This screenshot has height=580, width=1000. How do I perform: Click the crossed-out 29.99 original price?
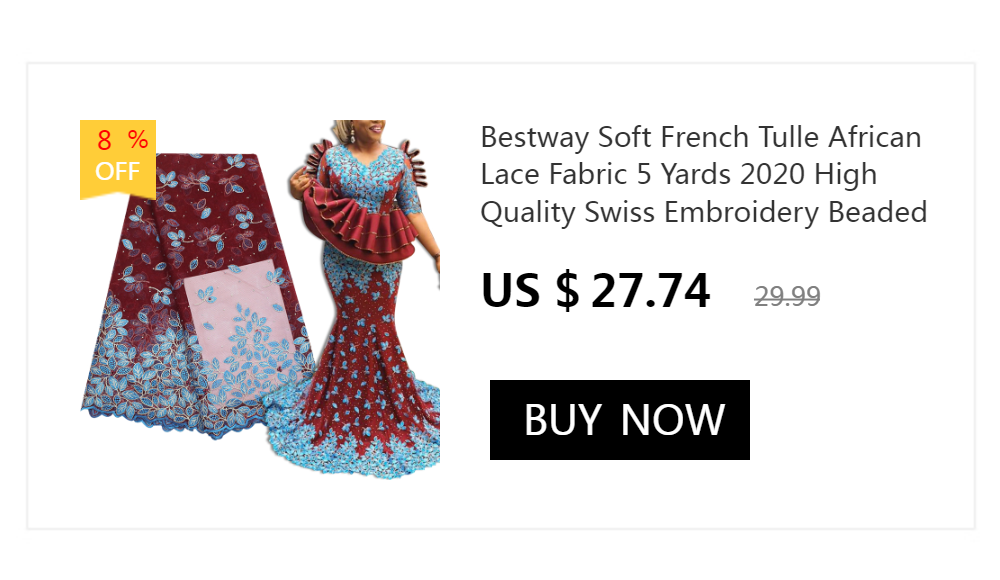(x=787, y=296)
